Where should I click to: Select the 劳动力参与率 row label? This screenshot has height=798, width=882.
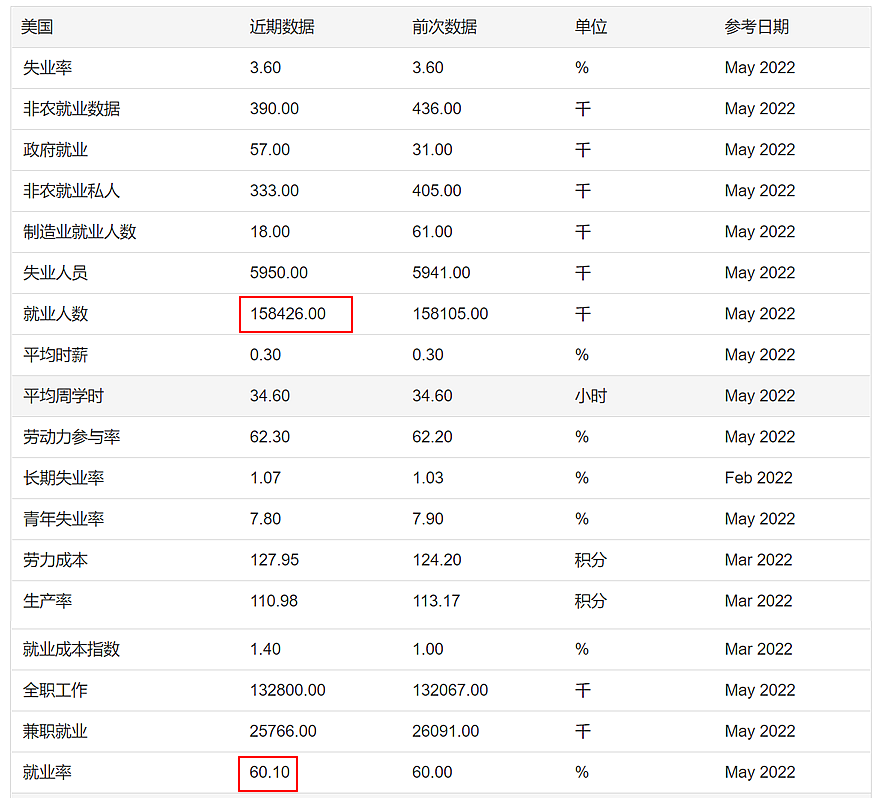pyautogui.click(x=71, y=438)
